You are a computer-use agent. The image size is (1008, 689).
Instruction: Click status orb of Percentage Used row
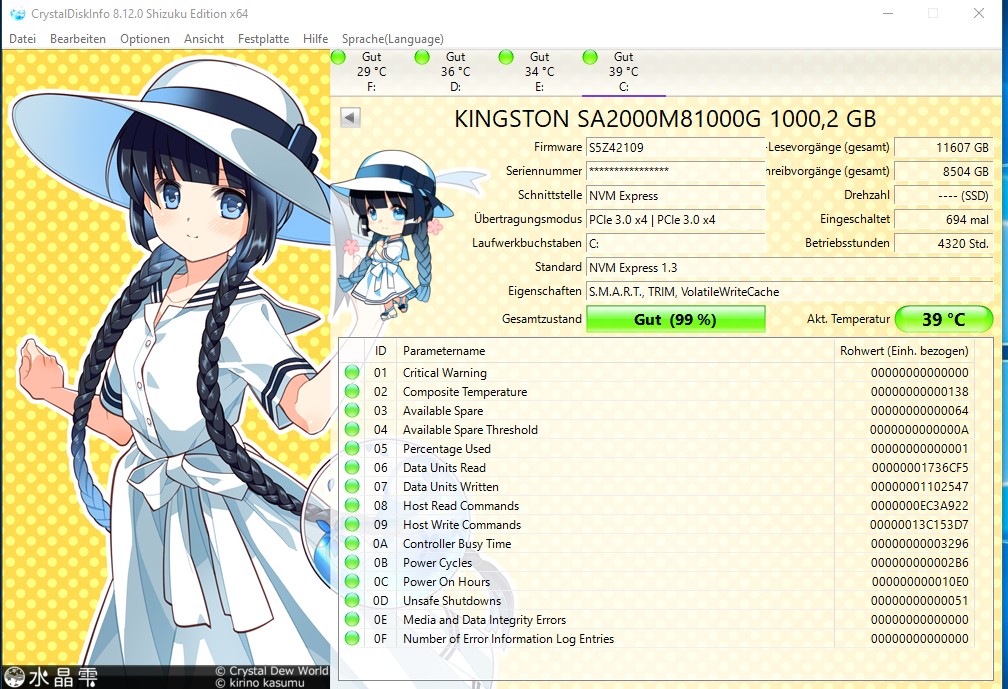point(352,448)
